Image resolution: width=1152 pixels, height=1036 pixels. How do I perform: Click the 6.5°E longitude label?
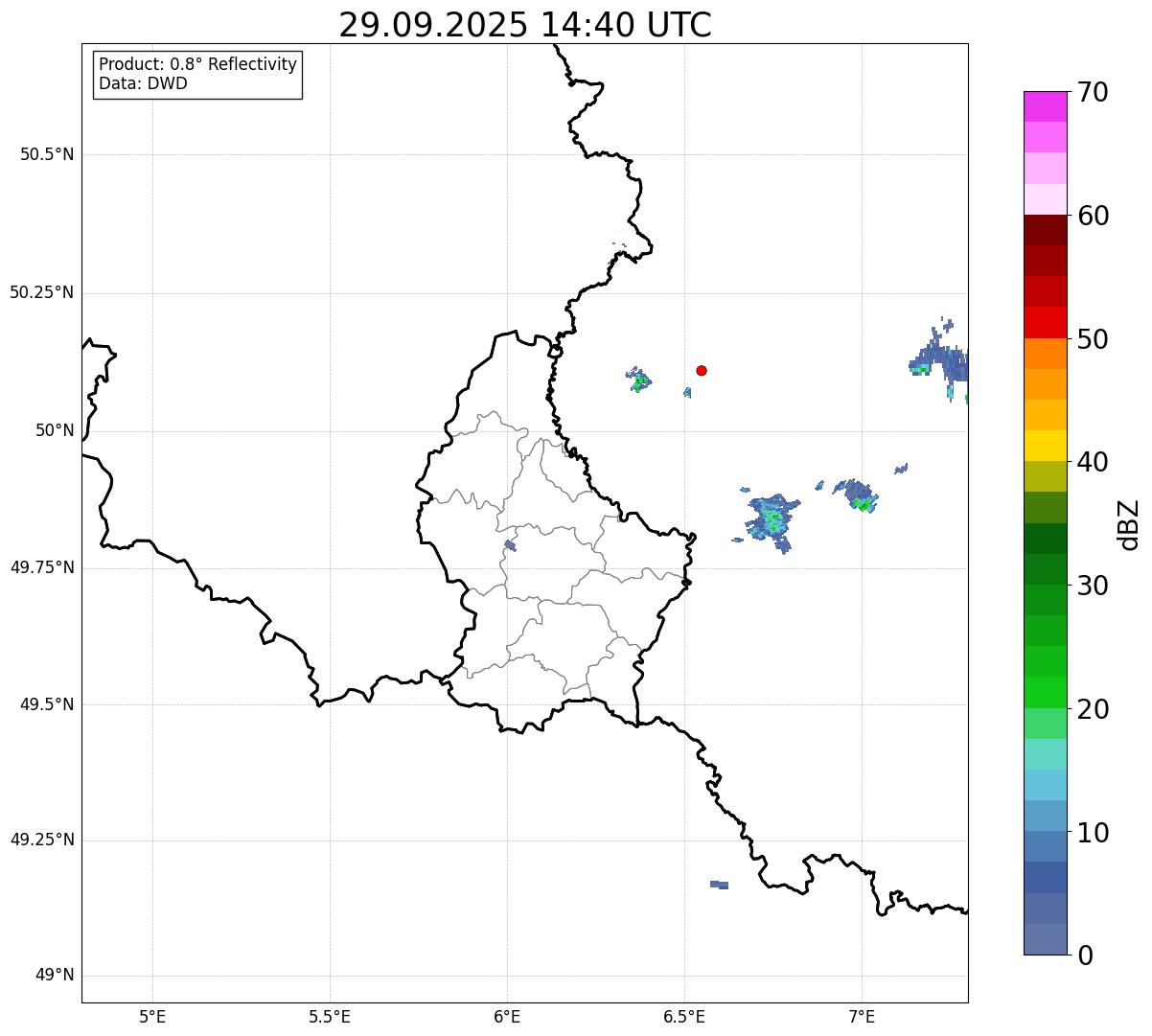684,1016
